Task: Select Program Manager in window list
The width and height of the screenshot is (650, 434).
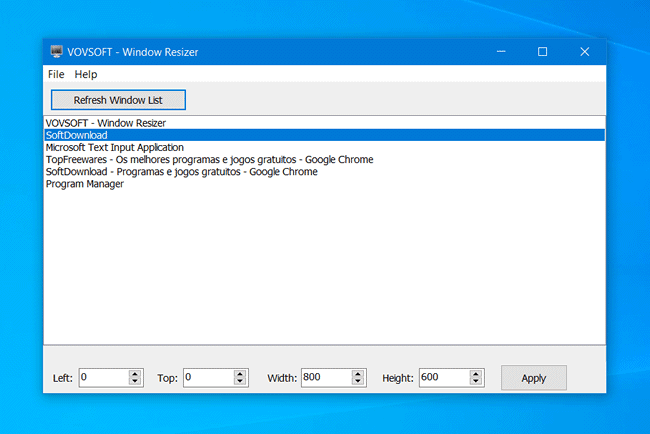Action: (85, 184)
